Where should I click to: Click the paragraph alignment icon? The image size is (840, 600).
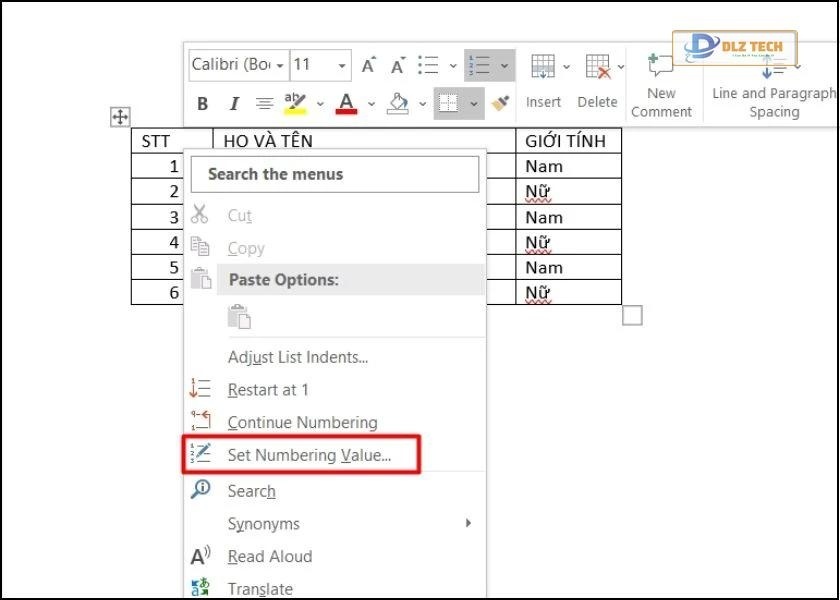[265, 103]
